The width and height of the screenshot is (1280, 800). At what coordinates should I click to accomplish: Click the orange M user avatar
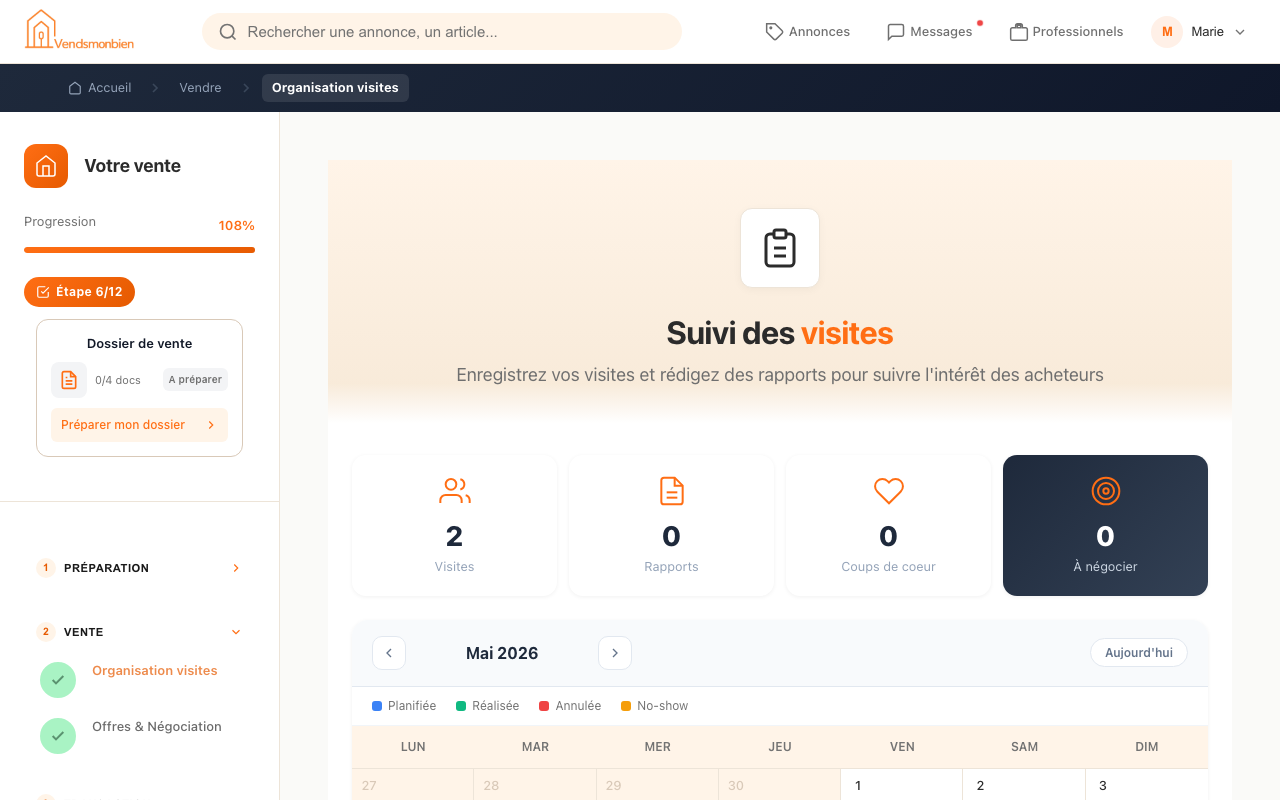coord(1167,32)
